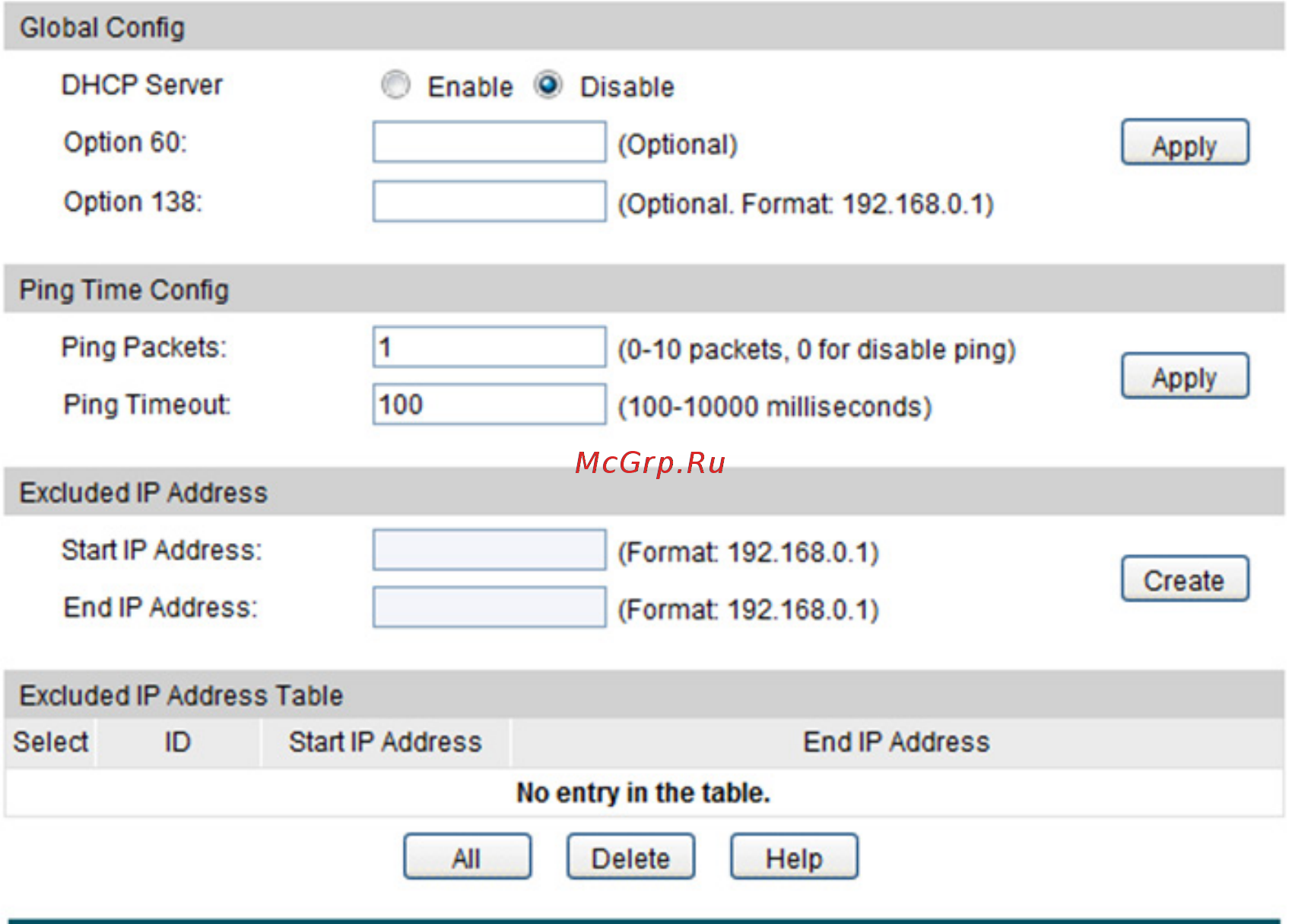Click the 'No entry in the table.' message
The image size is (1292, 924).
pos(643,792)
